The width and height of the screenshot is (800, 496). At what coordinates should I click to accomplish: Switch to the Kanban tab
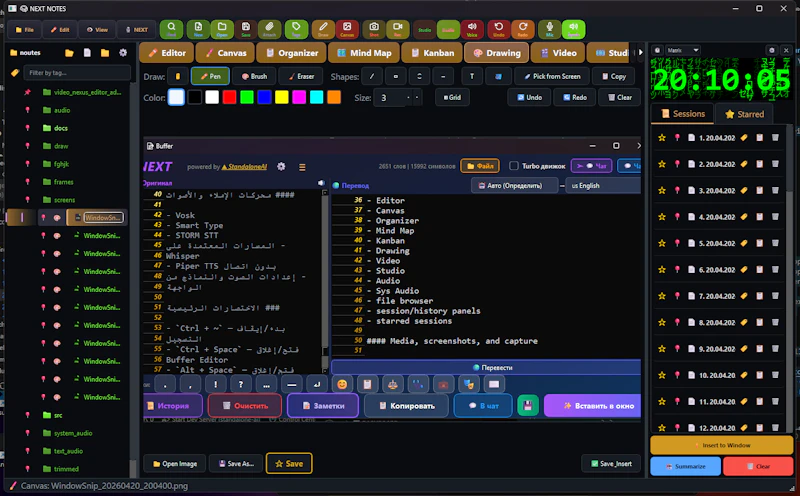point(433,53)
